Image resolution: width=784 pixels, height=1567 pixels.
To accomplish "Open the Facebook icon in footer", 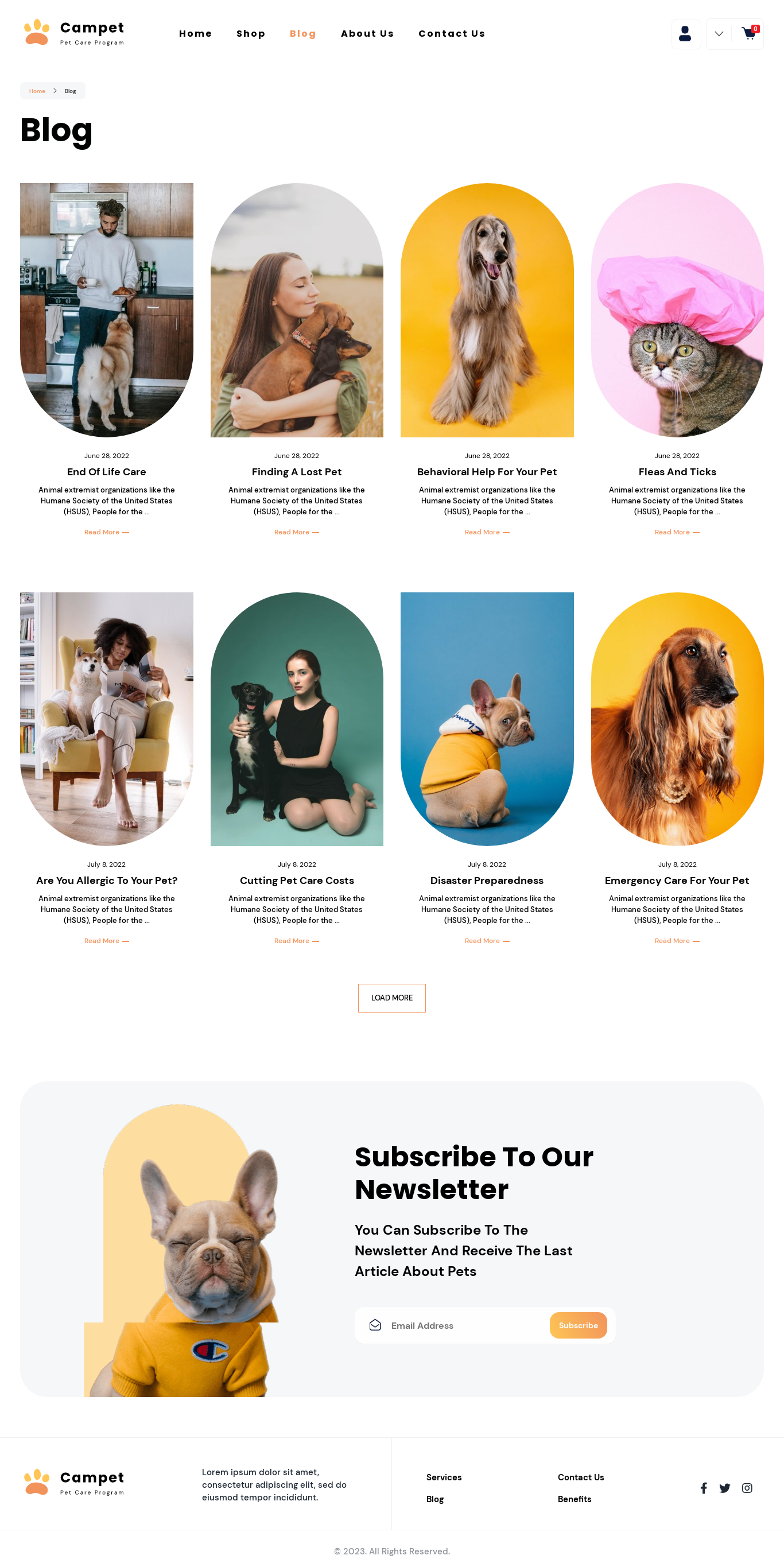I will 703,1488.
